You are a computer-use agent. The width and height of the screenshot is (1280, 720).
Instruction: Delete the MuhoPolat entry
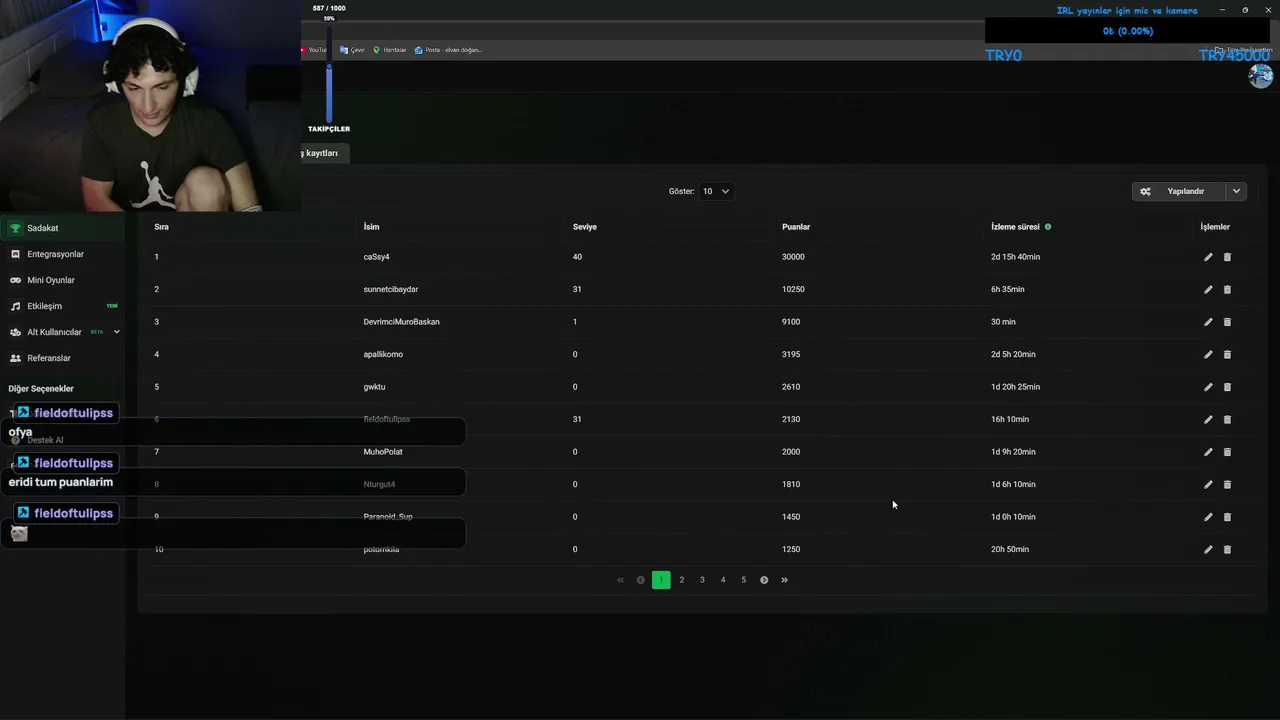click(1227, 452)
